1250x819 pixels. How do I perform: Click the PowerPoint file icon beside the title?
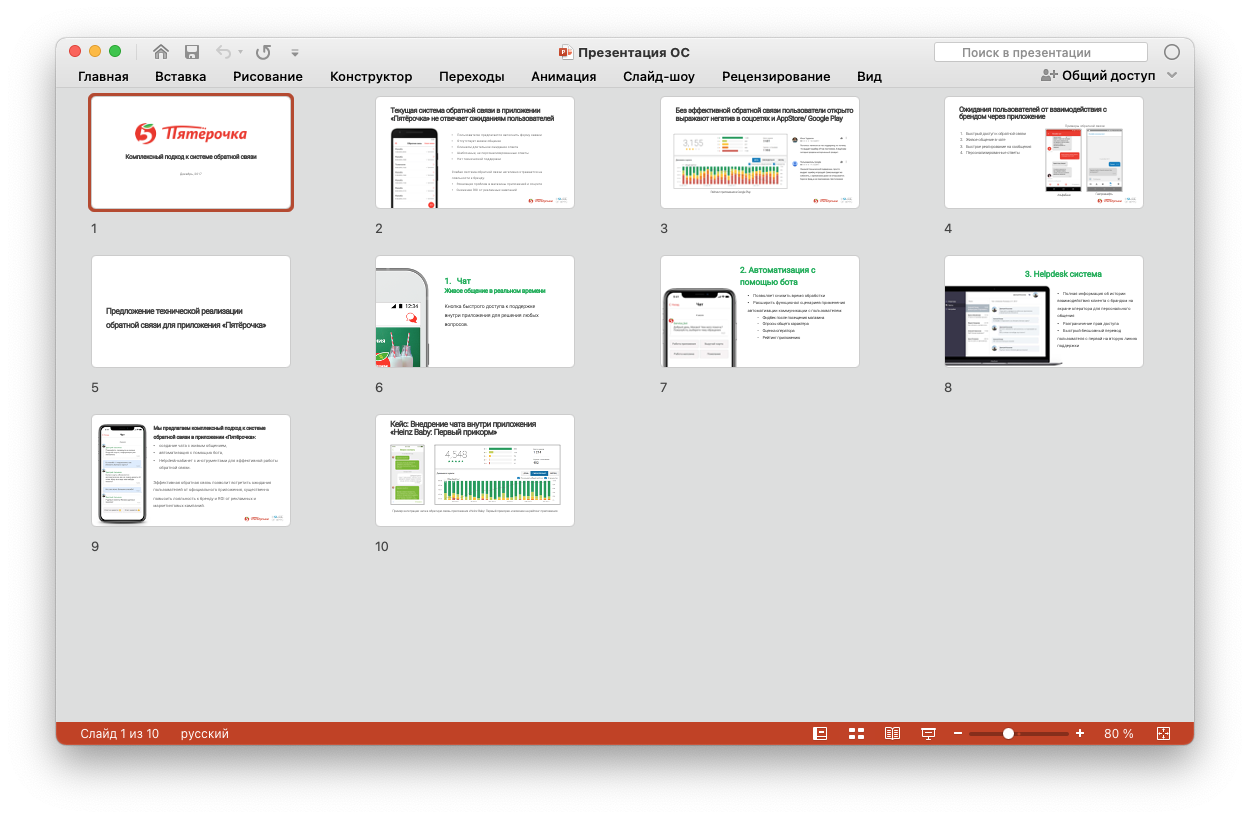click(x=566, y=53)
